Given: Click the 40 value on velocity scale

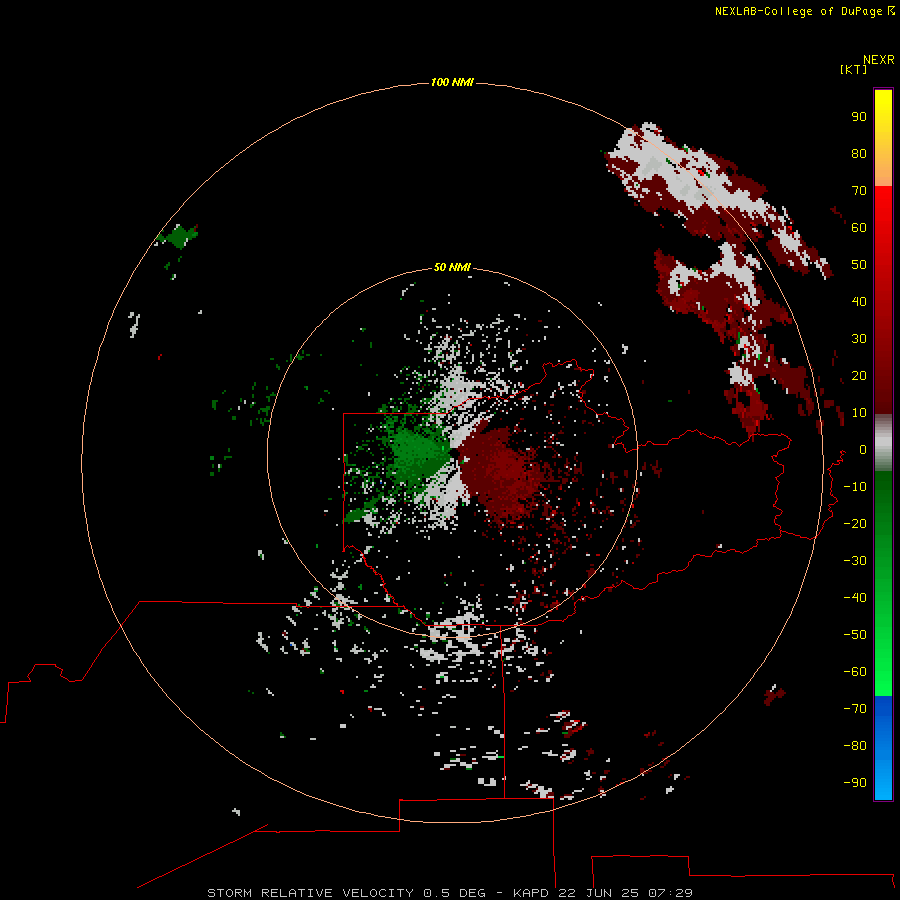Looking at the screenshot, I should [859, 301].
